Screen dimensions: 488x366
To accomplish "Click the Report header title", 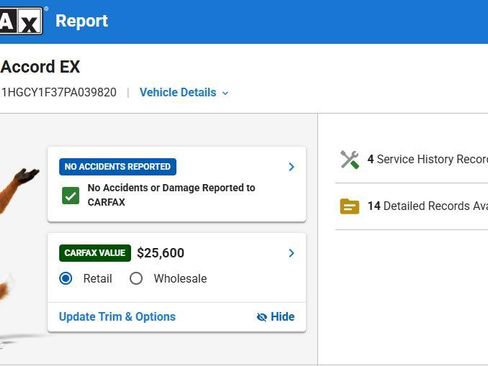I will [82, 21].
